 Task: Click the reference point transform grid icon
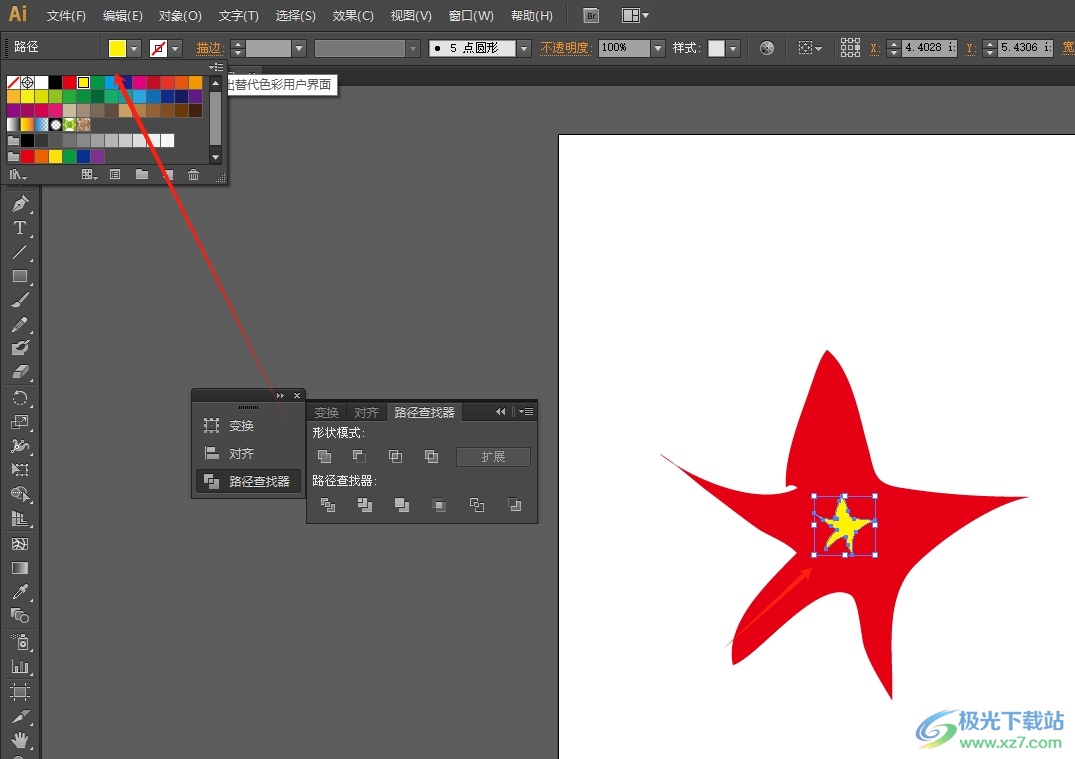click(x=850, y=47)
